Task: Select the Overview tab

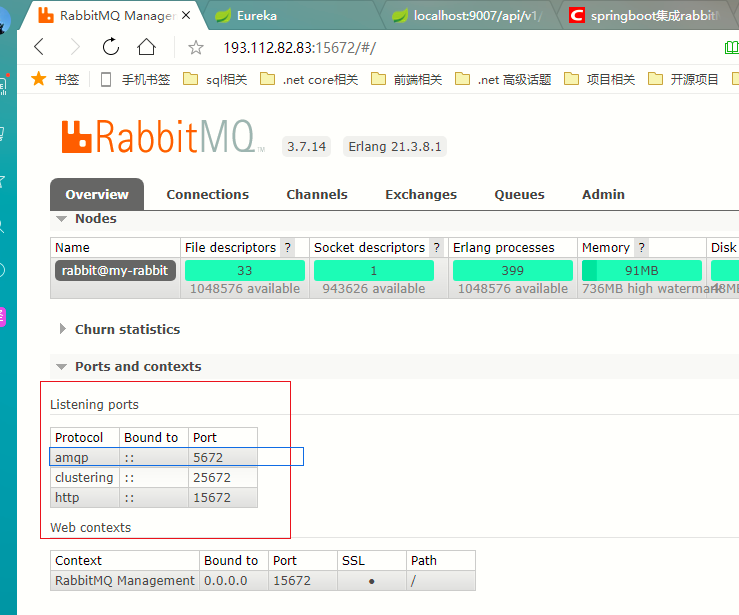Action: (x=97, y=194)
